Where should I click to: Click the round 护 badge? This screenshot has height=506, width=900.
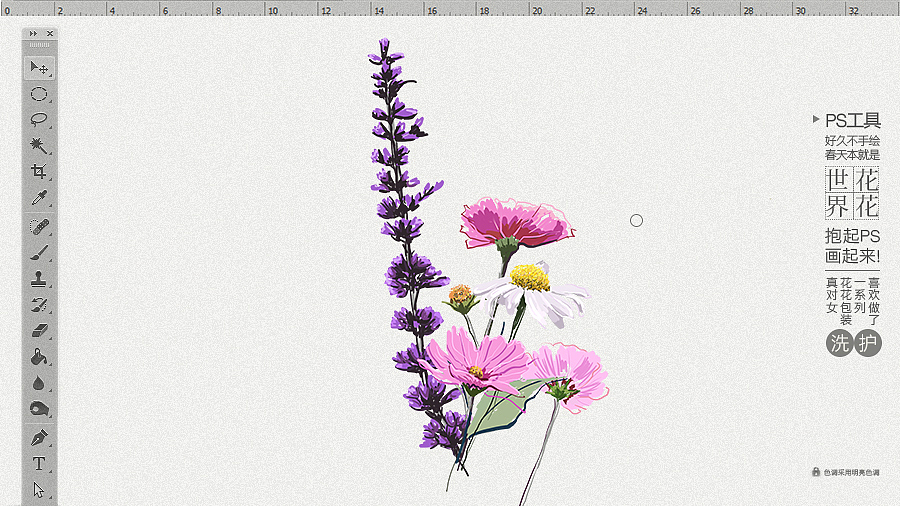(x=867, y=343)
